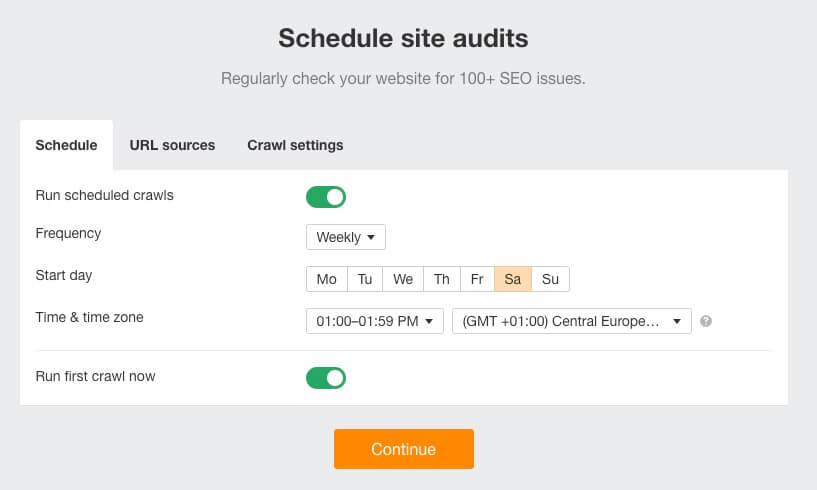The image size is (817, 490).
Task: Open the Weekly frequency dropdown
Action: [345, 237]
